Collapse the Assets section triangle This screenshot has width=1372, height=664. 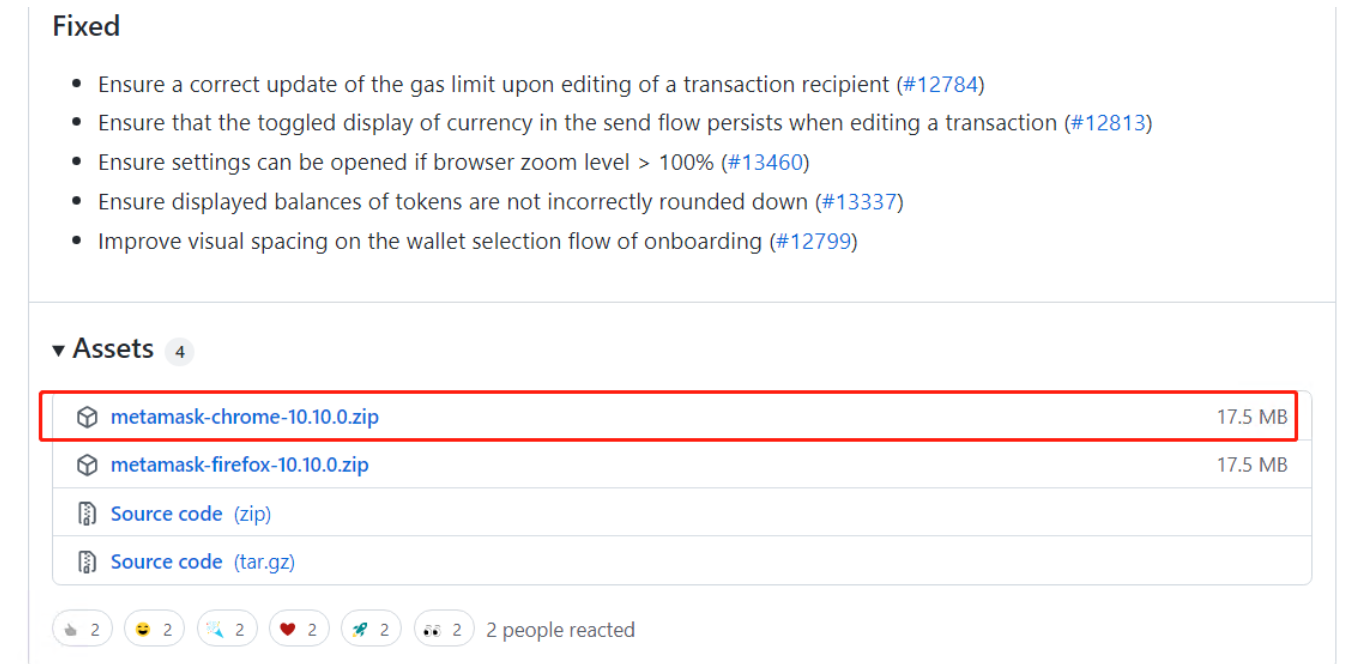(59, 349)
